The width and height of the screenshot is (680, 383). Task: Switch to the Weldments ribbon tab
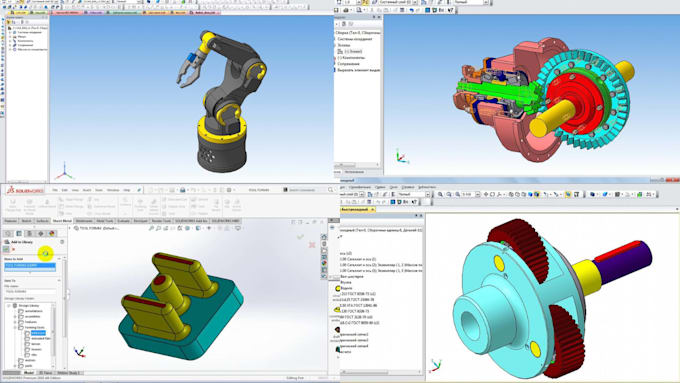(85, 221)
